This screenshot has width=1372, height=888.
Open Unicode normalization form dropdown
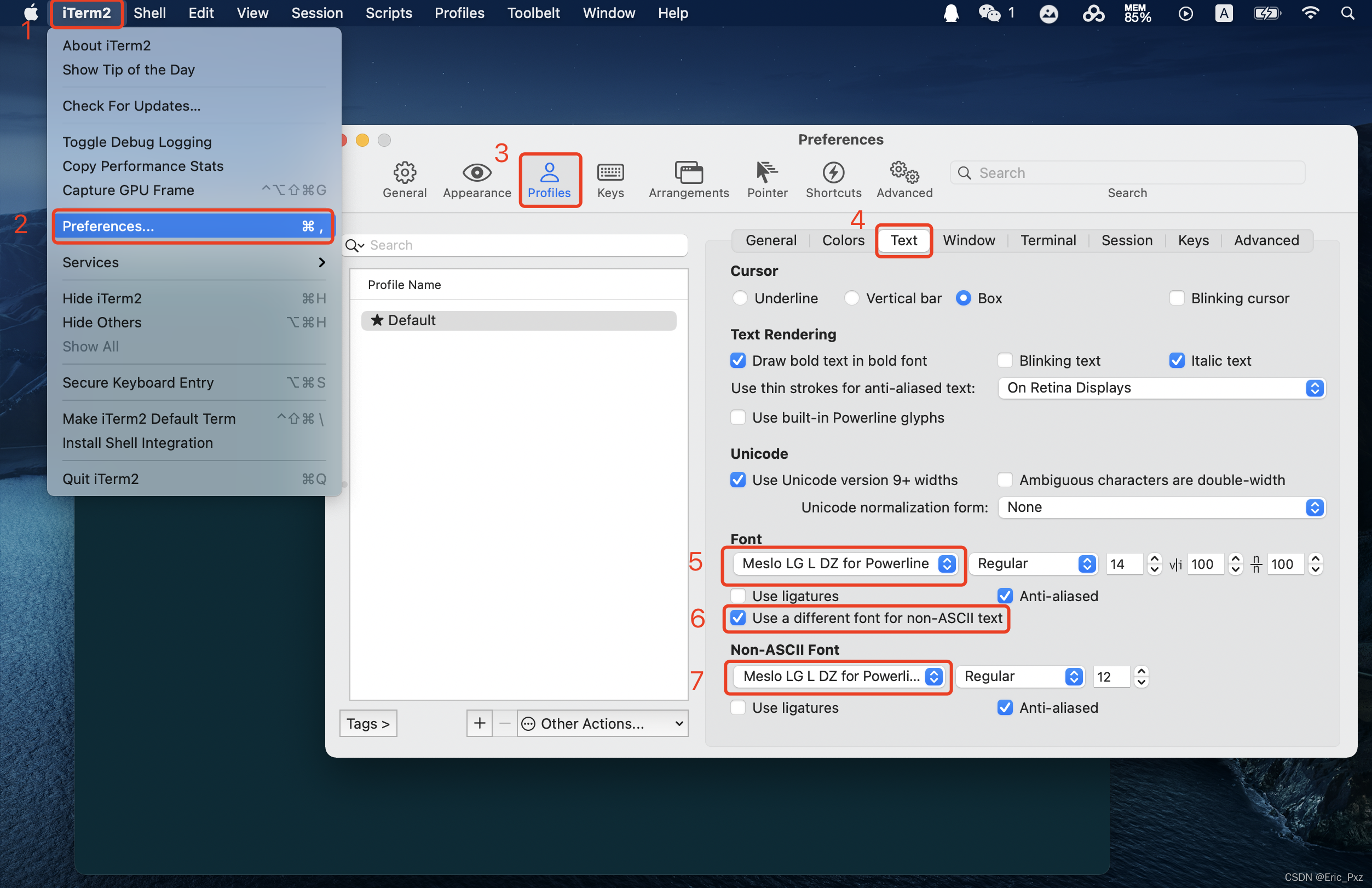coord(1161,508)
